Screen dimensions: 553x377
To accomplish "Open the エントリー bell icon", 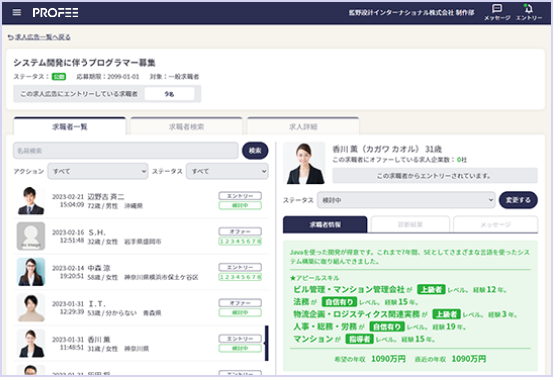I will (529, 12).
